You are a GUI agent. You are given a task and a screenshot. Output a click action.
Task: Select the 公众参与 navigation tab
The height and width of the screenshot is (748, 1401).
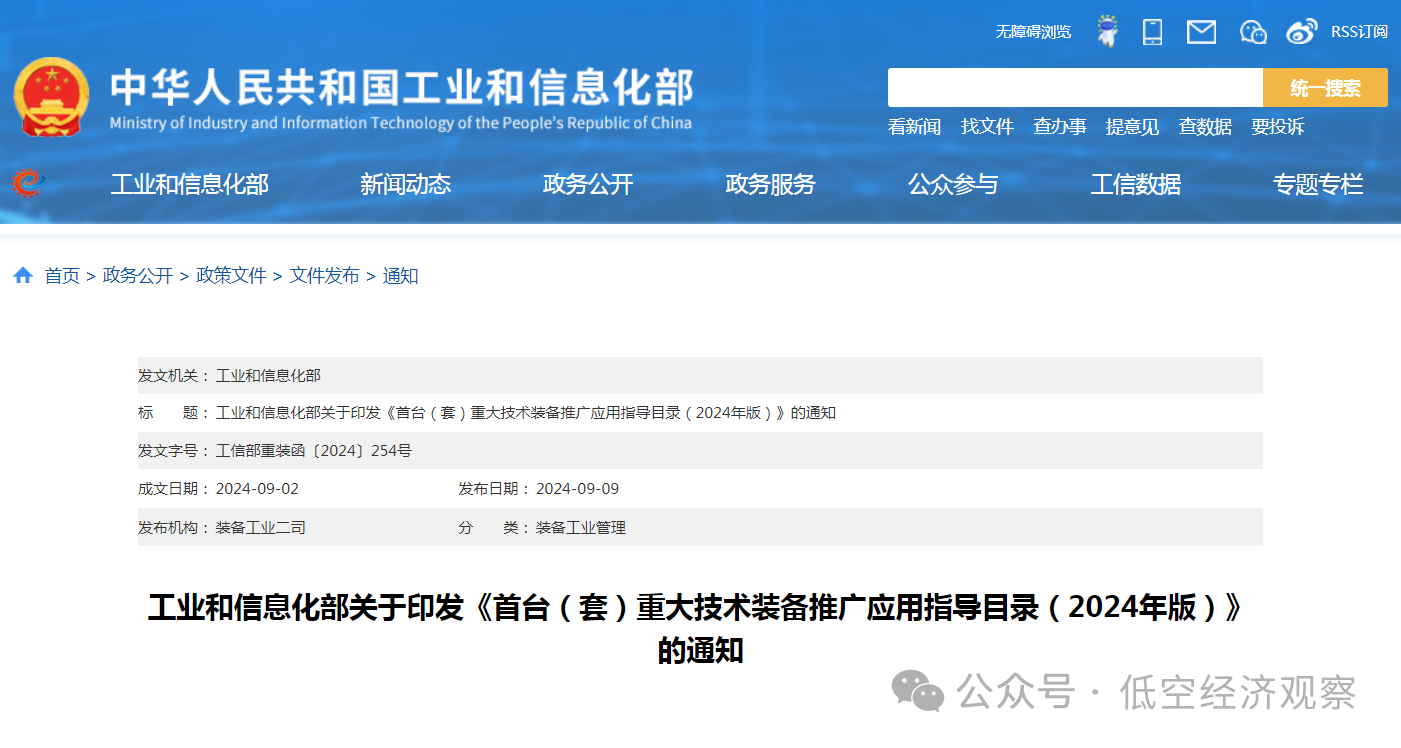pyautogui.click(x=951, y=184)
